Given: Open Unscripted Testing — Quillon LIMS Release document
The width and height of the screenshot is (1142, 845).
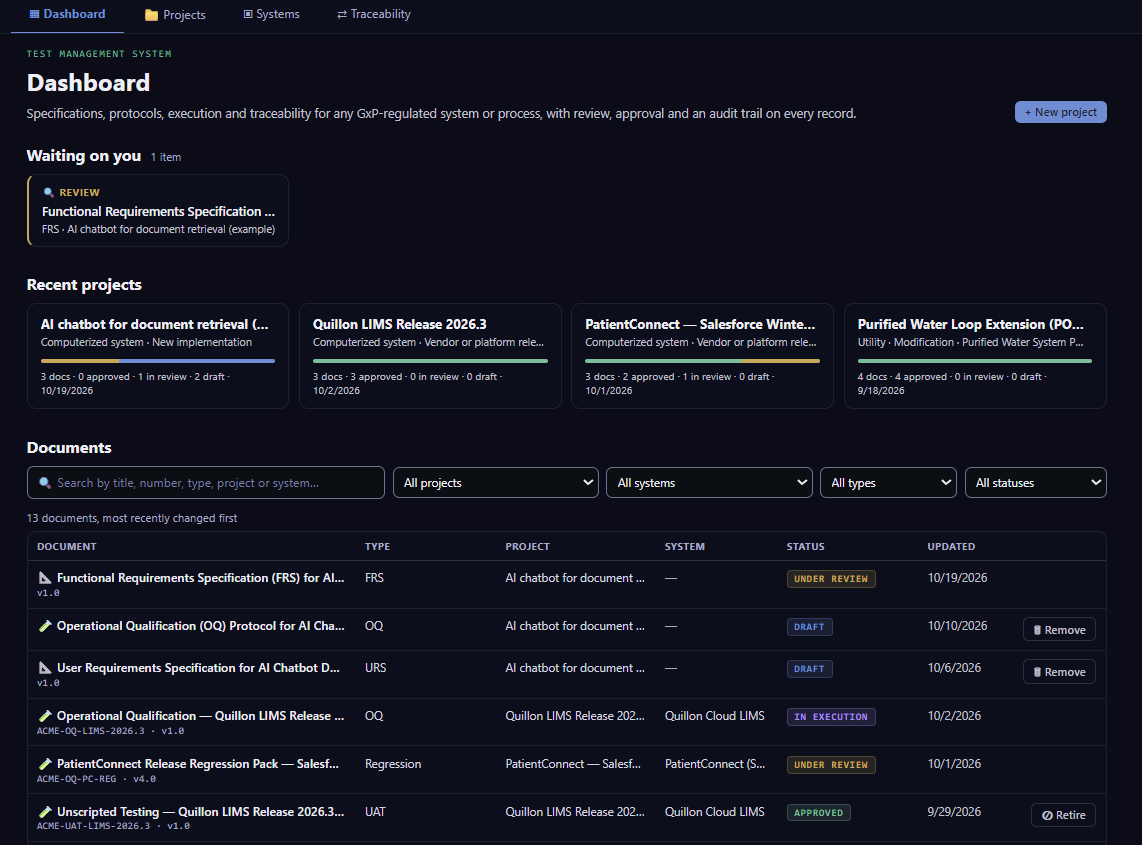Looking at the screenshot, I should [200, 812].
